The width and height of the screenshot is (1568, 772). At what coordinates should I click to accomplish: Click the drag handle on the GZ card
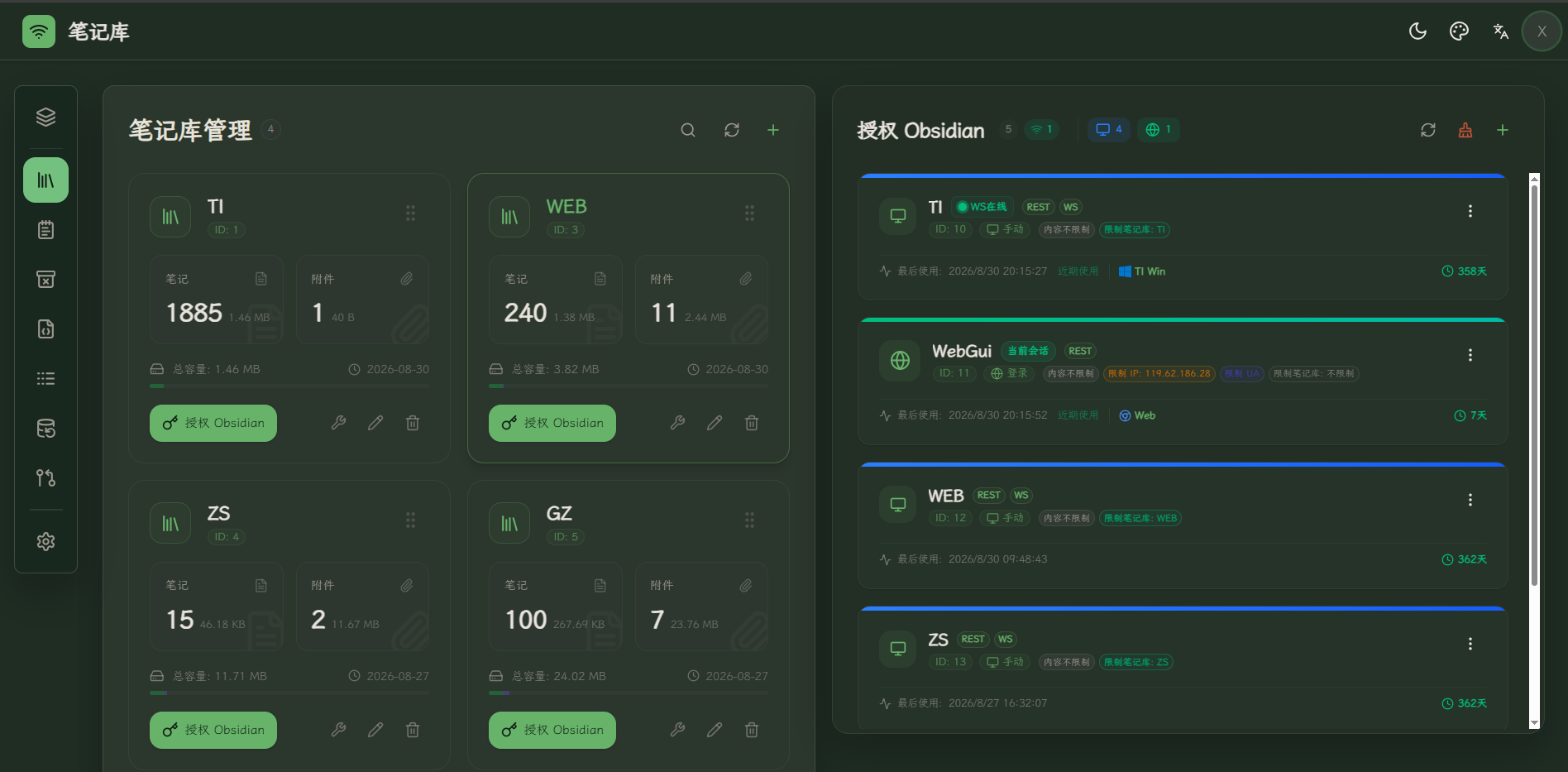tap(749, 520)
